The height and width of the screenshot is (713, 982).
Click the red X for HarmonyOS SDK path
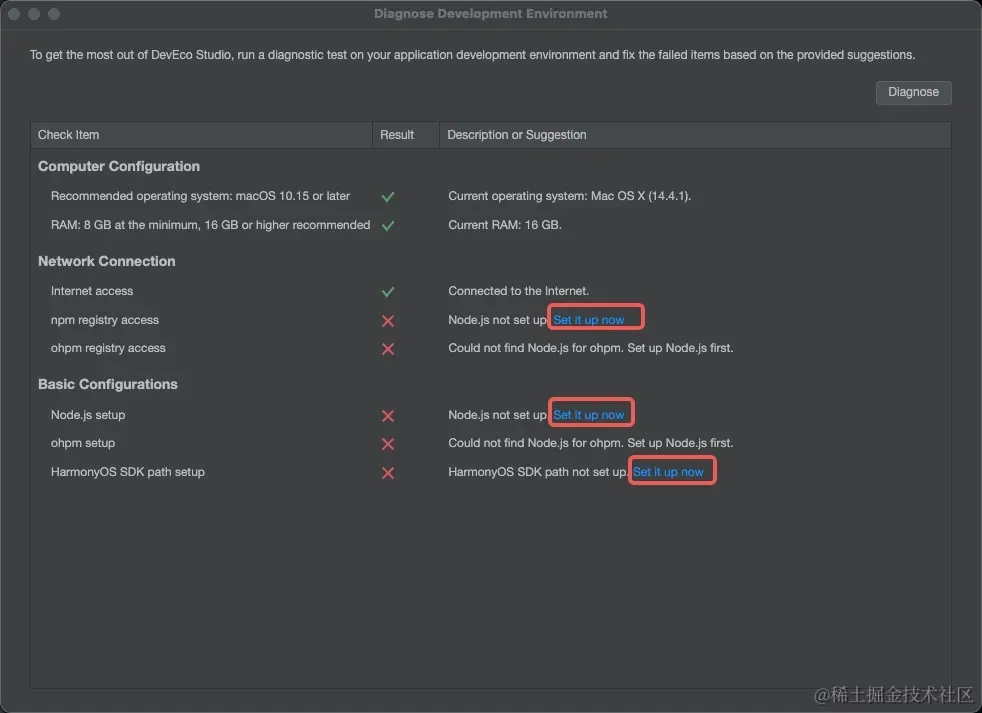tap(388, 473)
